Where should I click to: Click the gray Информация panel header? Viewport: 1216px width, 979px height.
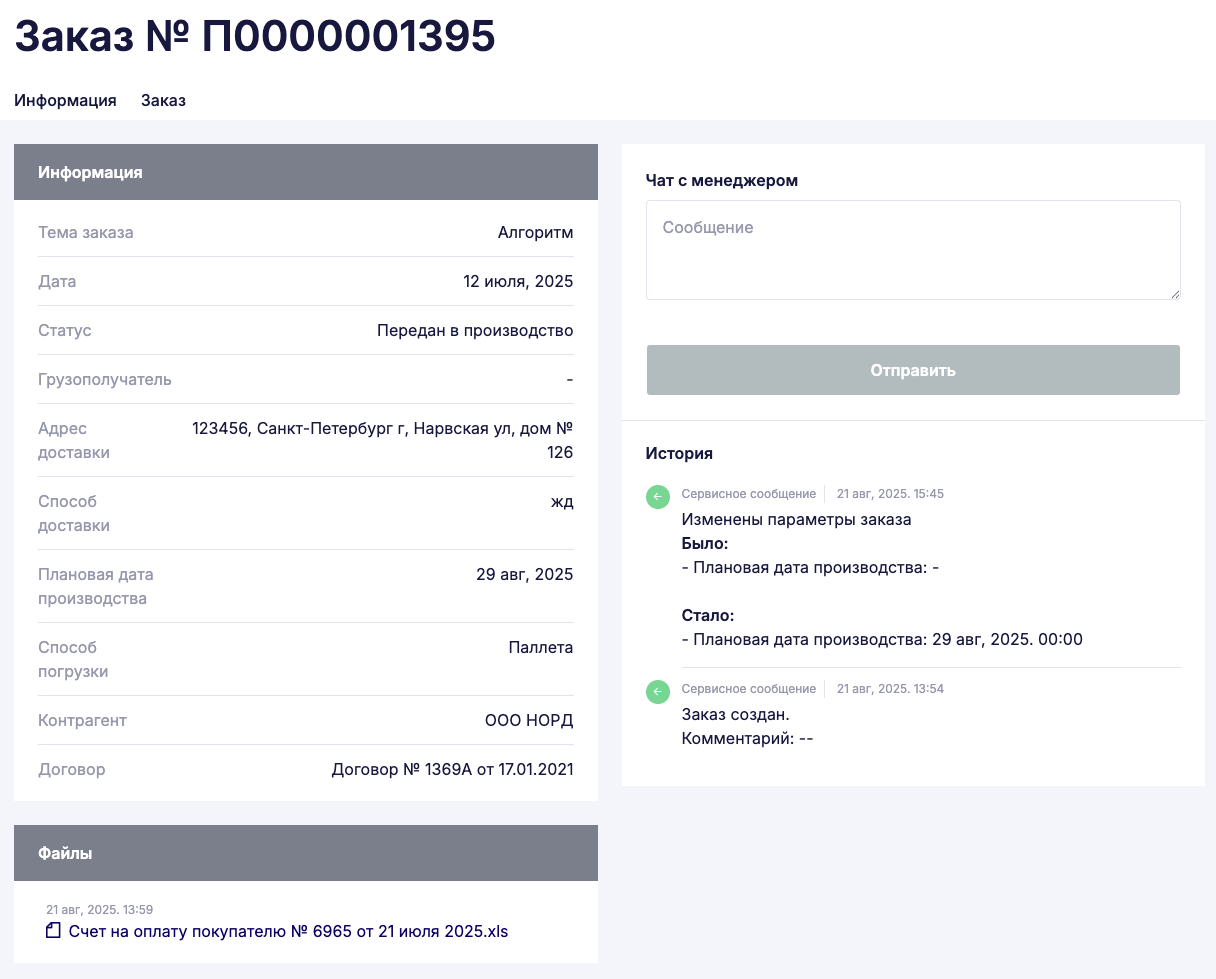[305, 172]
